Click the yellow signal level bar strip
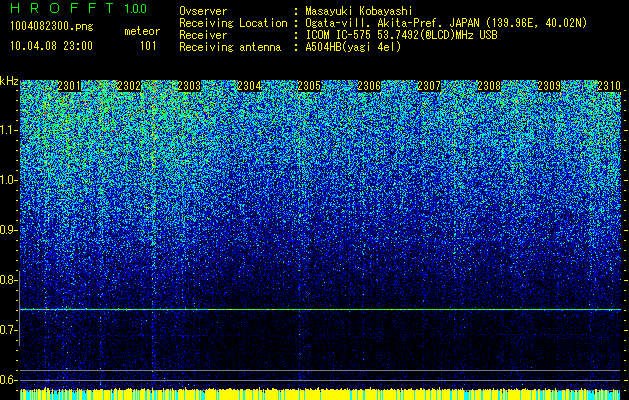 click(x=320, y=394)
